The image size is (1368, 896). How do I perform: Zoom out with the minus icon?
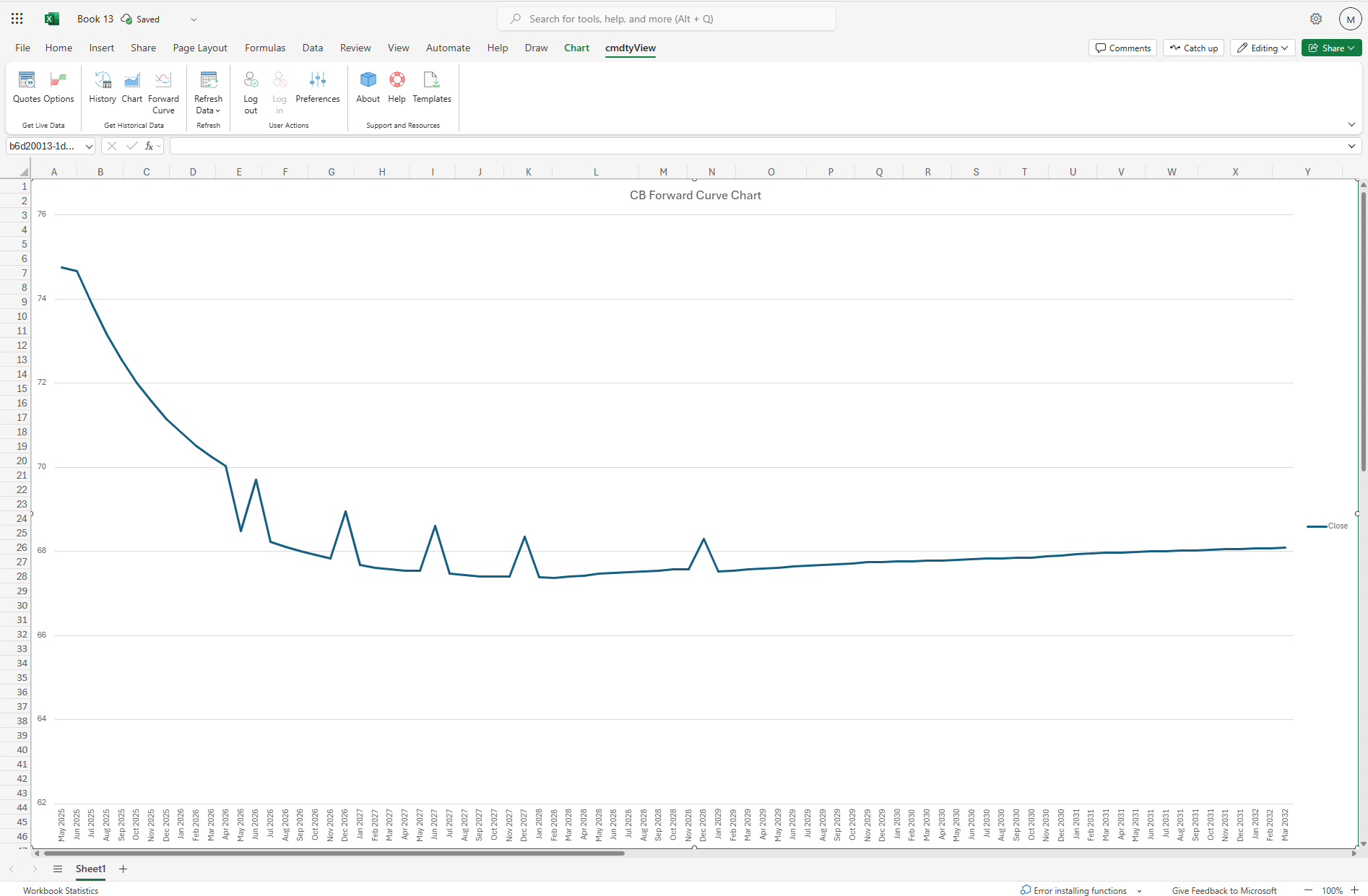(x=1308, y=890)
